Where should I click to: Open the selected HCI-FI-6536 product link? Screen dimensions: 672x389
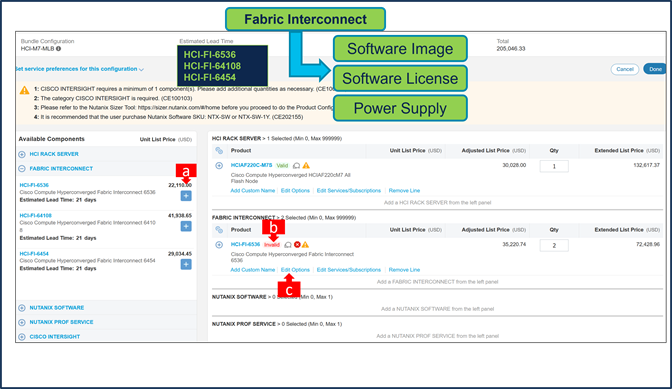tap(245, 244)
